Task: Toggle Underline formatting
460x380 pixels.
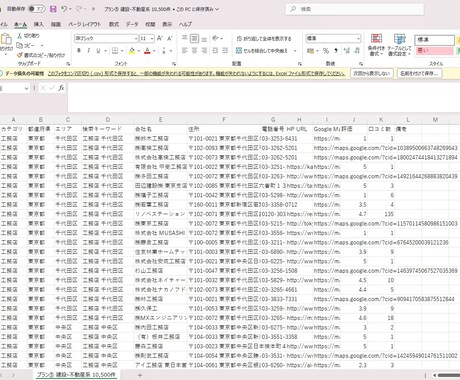Action: [x=98, y=51]
